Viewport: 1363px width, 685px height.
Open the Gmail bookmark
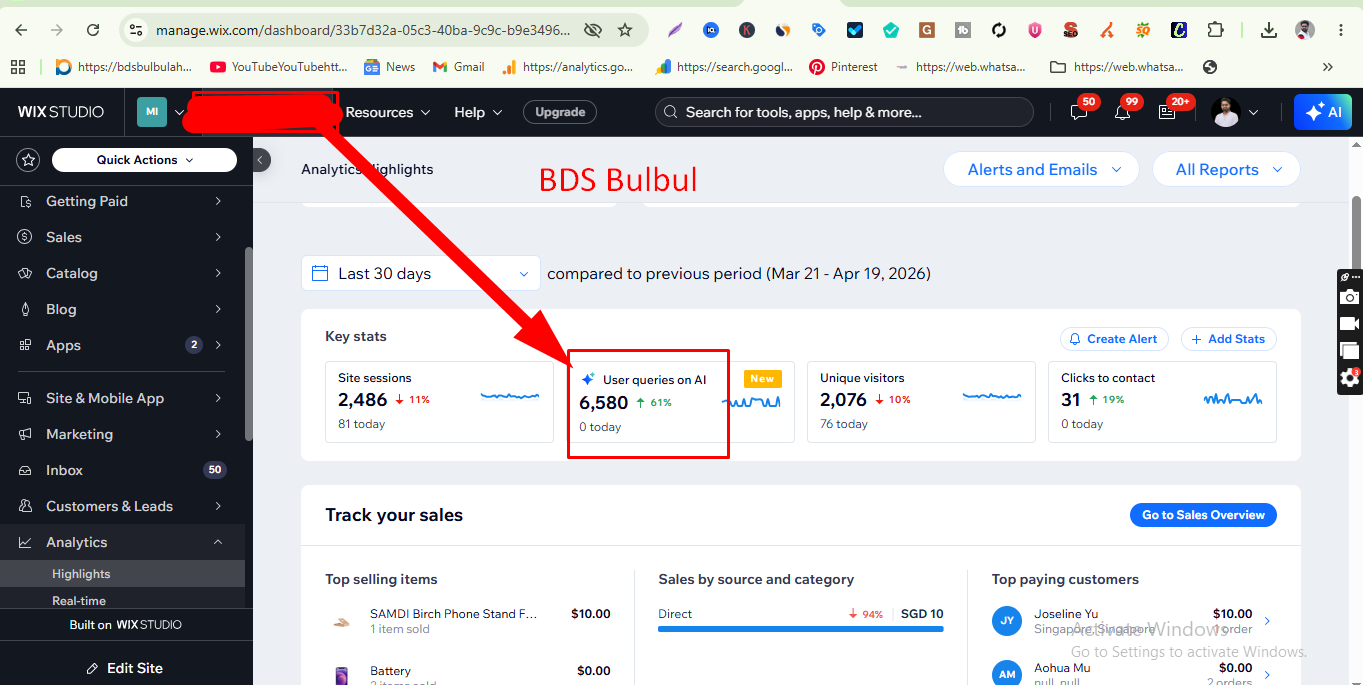click(x=458, y=67)
